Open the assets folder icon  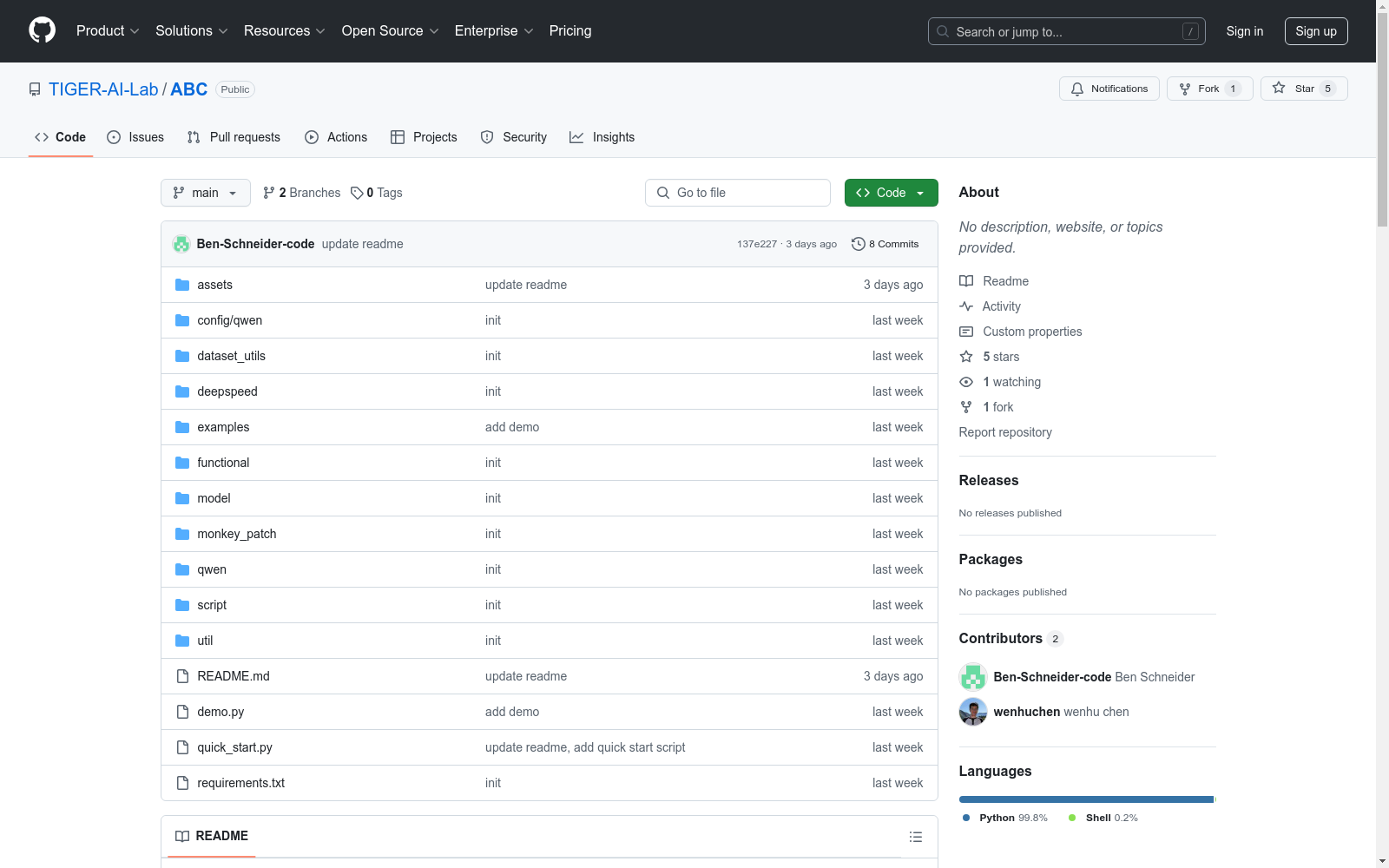click(182, 285)
